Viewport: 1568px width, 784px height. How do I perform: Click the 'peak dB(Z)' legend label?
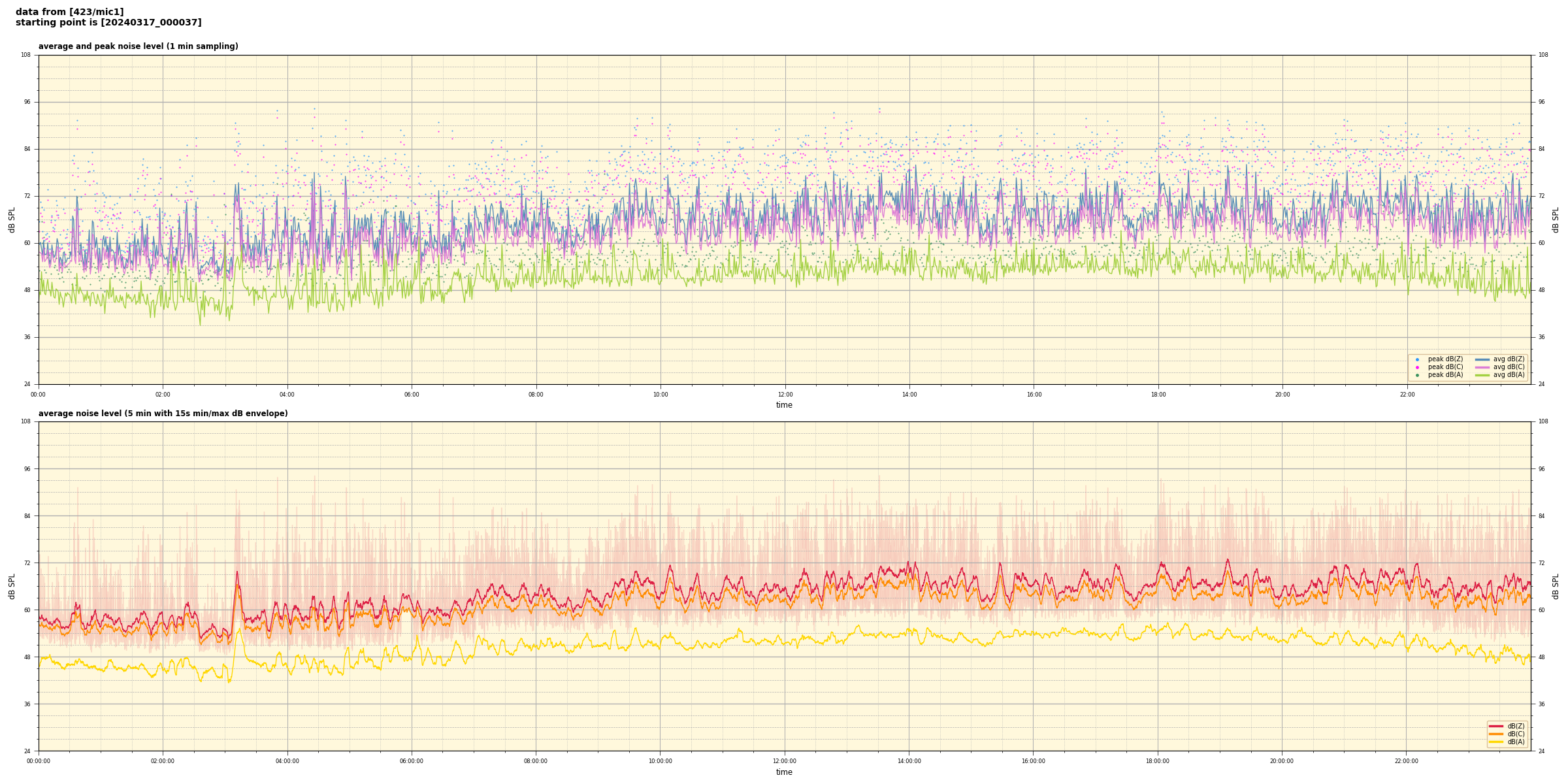pyautogui.click(x=1445, y=359)
